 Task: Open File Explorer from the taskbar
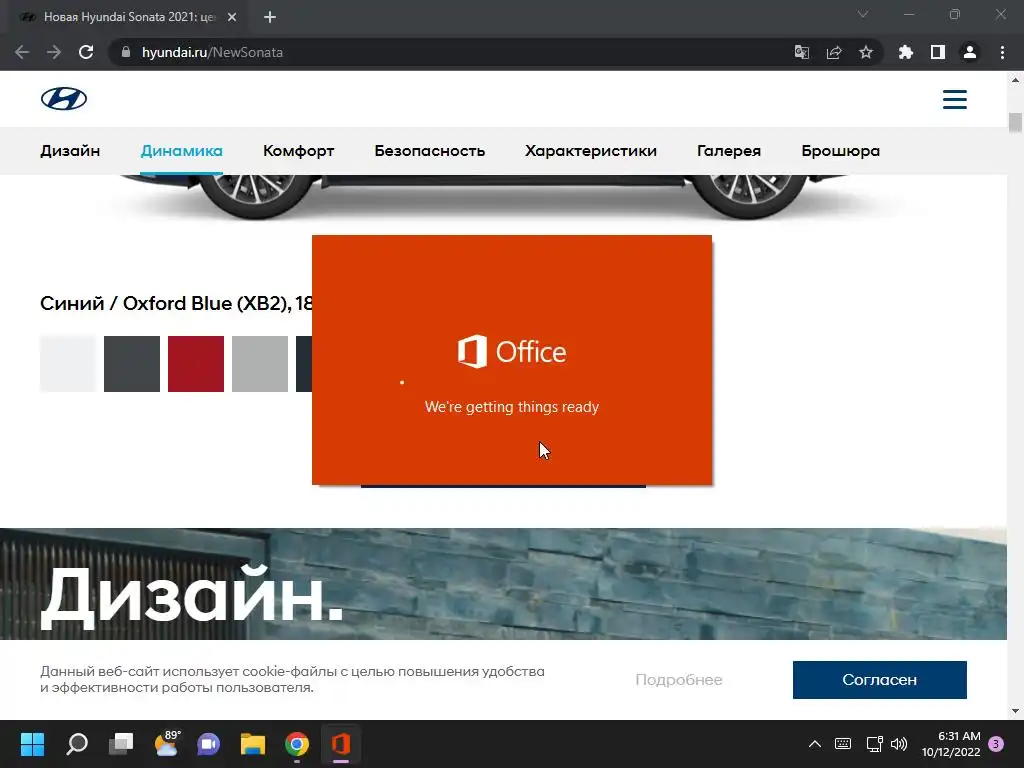(253, 744)
